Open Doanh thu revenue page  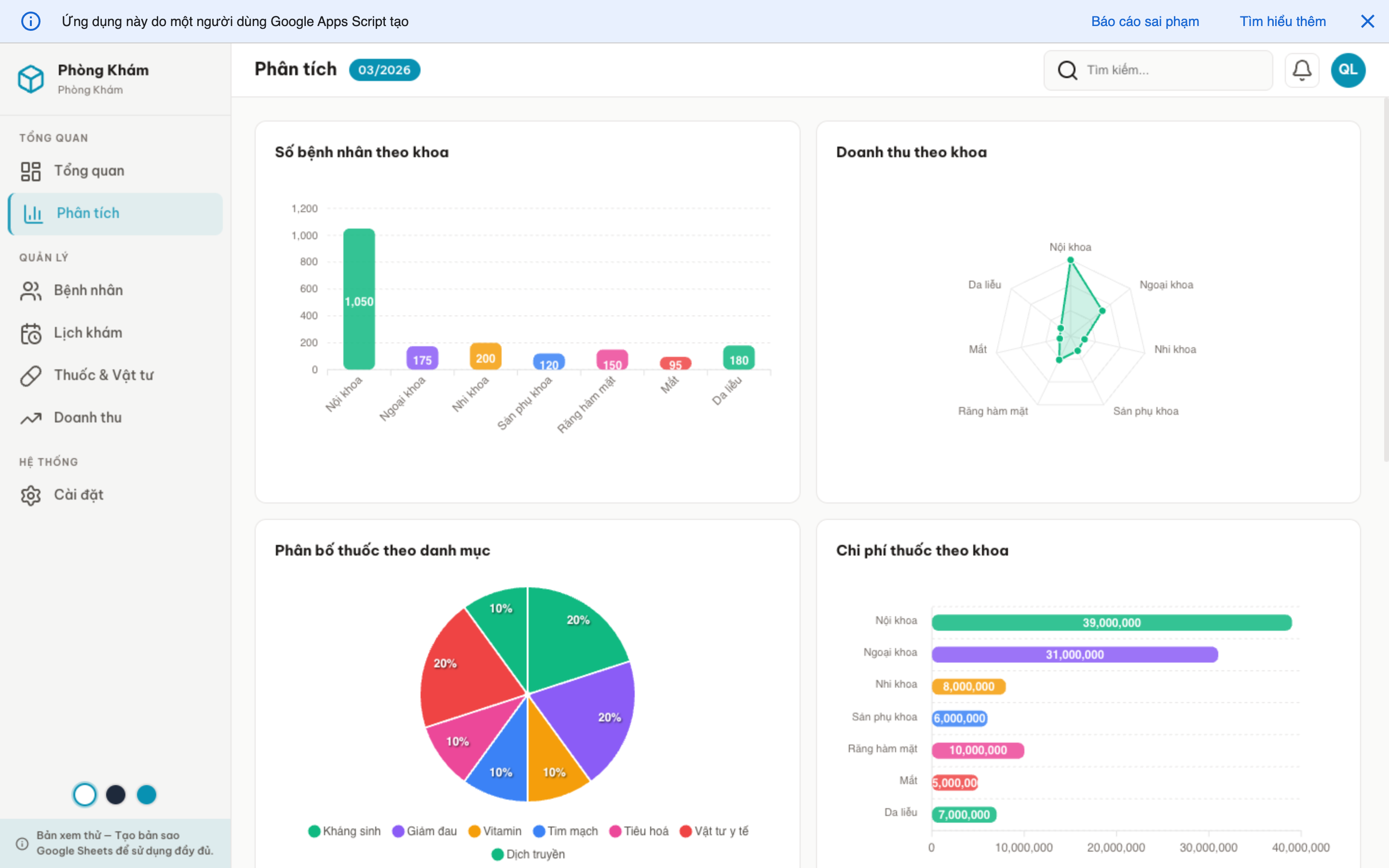point(88,417)
